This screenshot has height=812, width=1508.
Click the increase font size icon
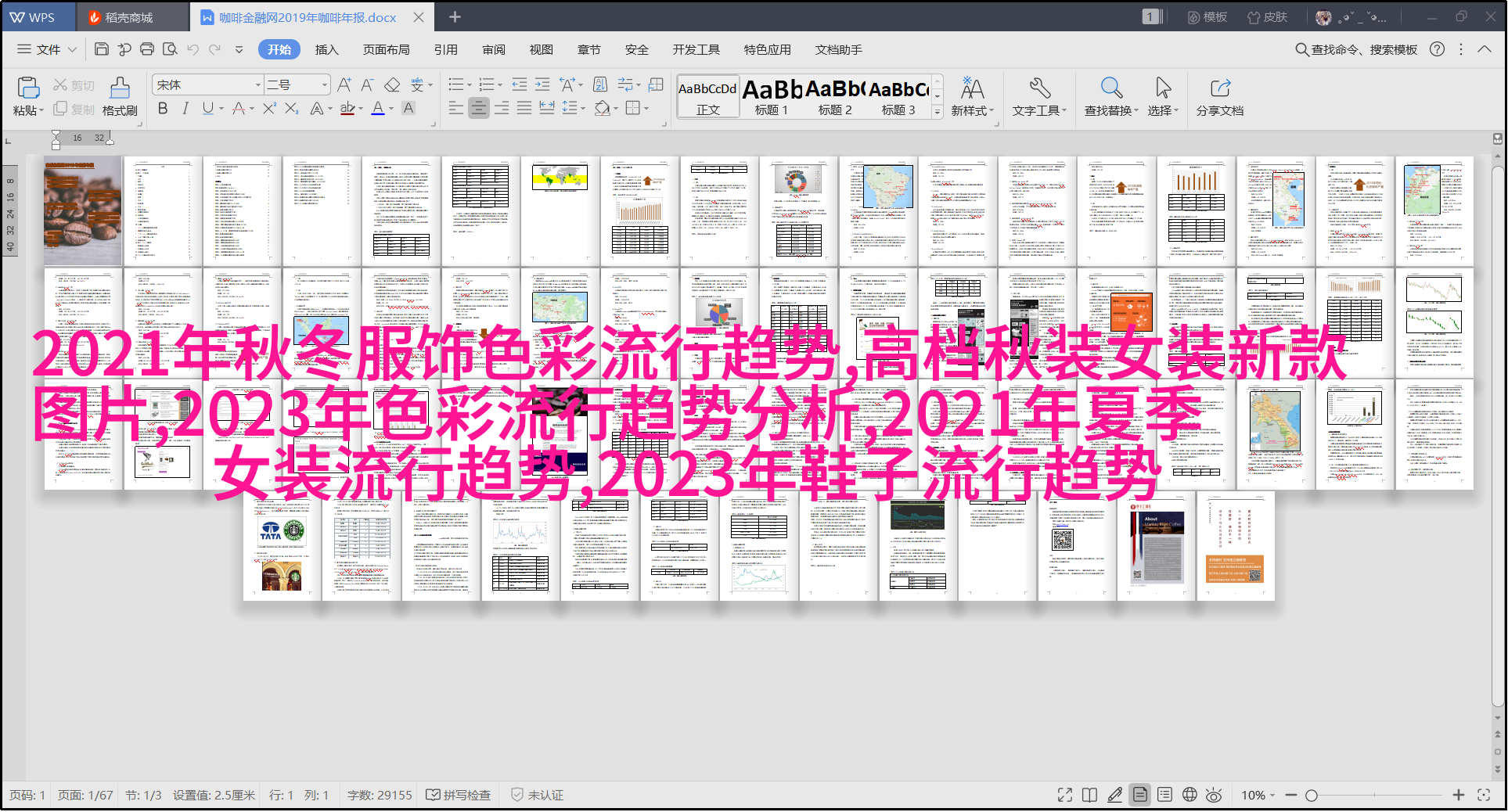pos(344,84)
